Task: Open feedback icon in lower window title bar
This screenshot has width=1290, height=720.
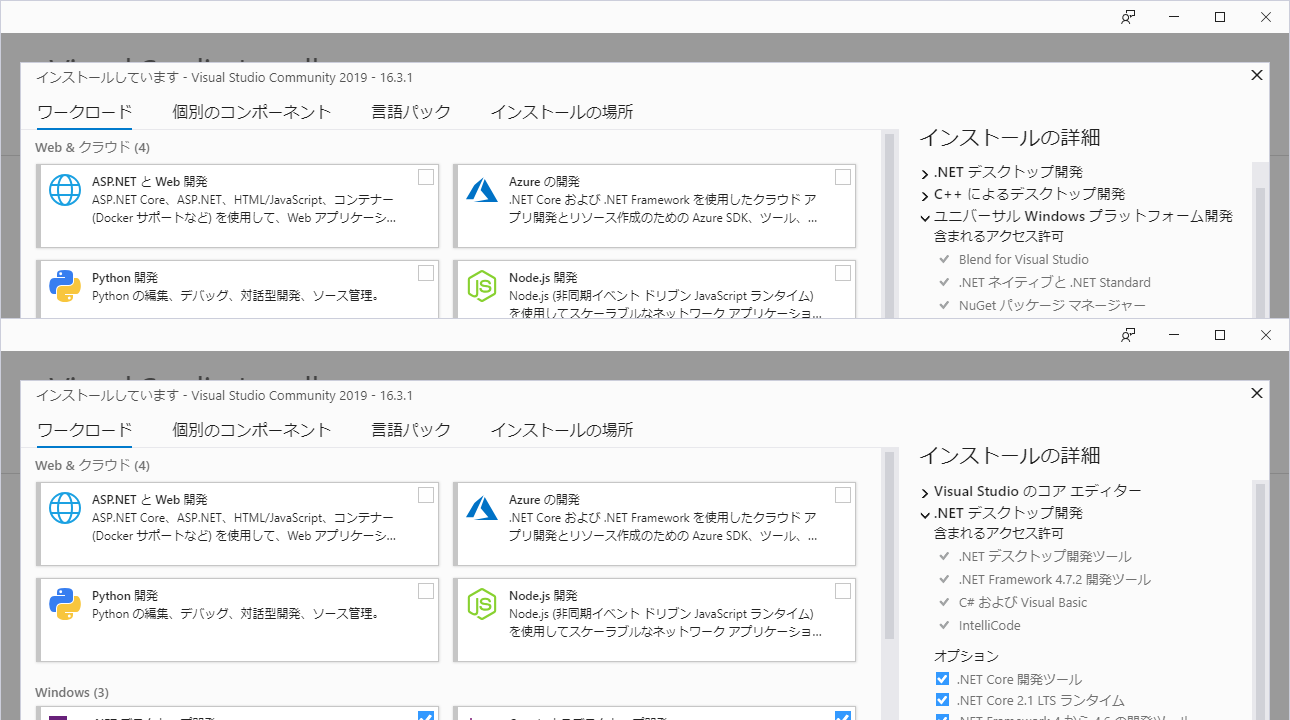Action: click(x=1128, y=335)
